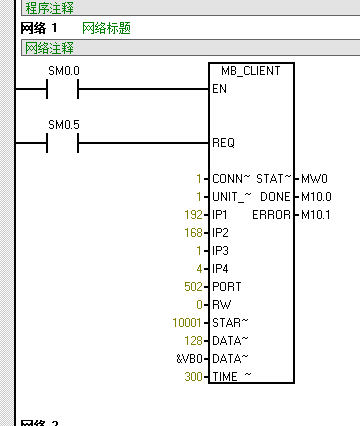Select the 网络 1 label
This screenshot has height=426, width=360.
click(39, 28)
